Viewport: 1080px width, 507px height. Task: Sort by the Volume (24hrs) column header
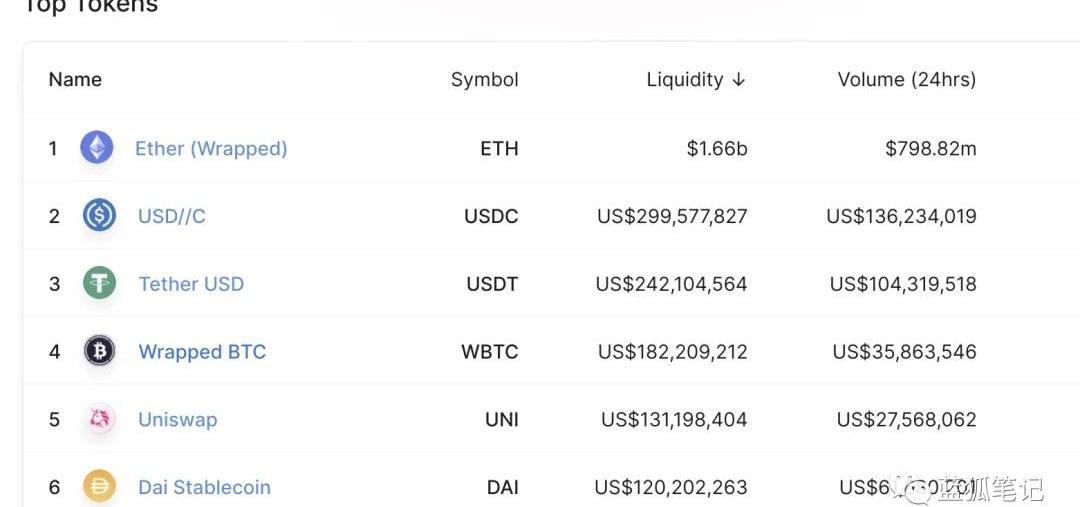click(x=906, y=80)
